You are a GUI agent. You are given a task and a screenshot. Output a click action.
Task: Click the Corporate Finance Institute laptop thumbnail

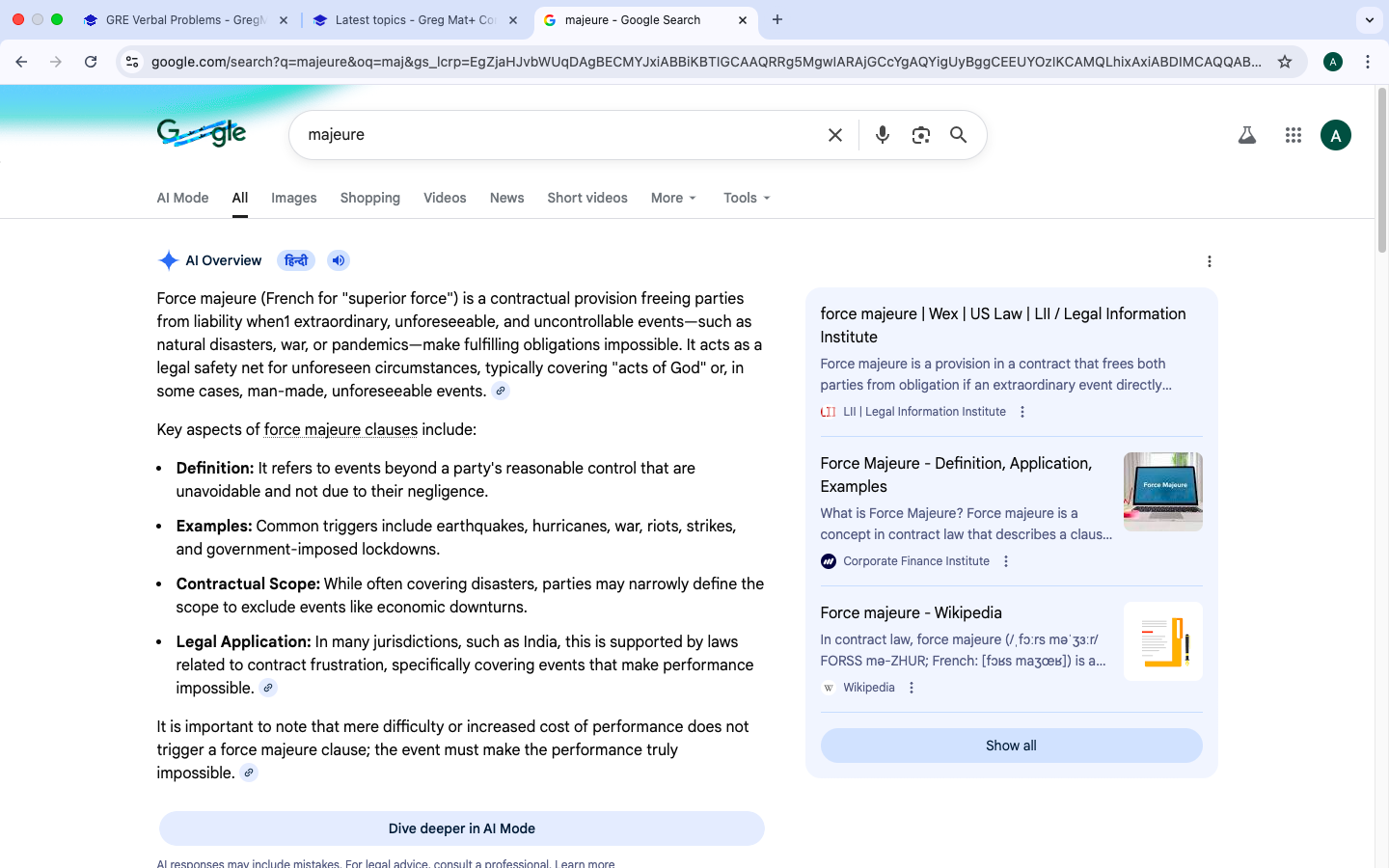click(1162, 491)
